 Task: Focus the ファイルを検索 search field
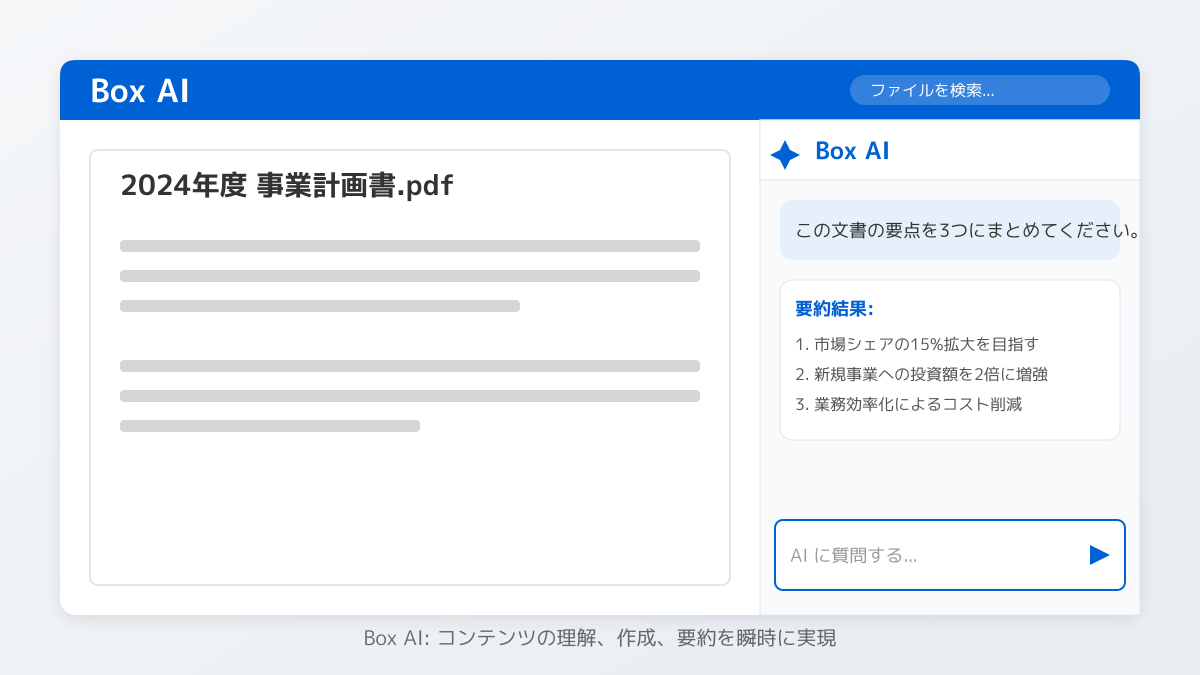point(979,90)
